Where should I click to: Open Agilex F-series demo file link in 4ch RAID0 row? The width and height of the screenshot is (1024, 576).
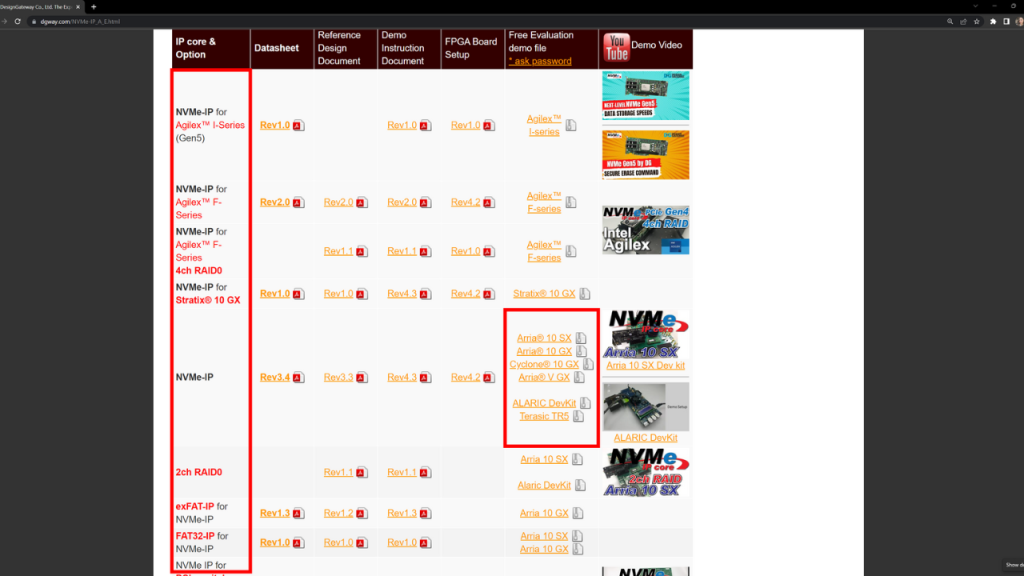pos(544,251)
